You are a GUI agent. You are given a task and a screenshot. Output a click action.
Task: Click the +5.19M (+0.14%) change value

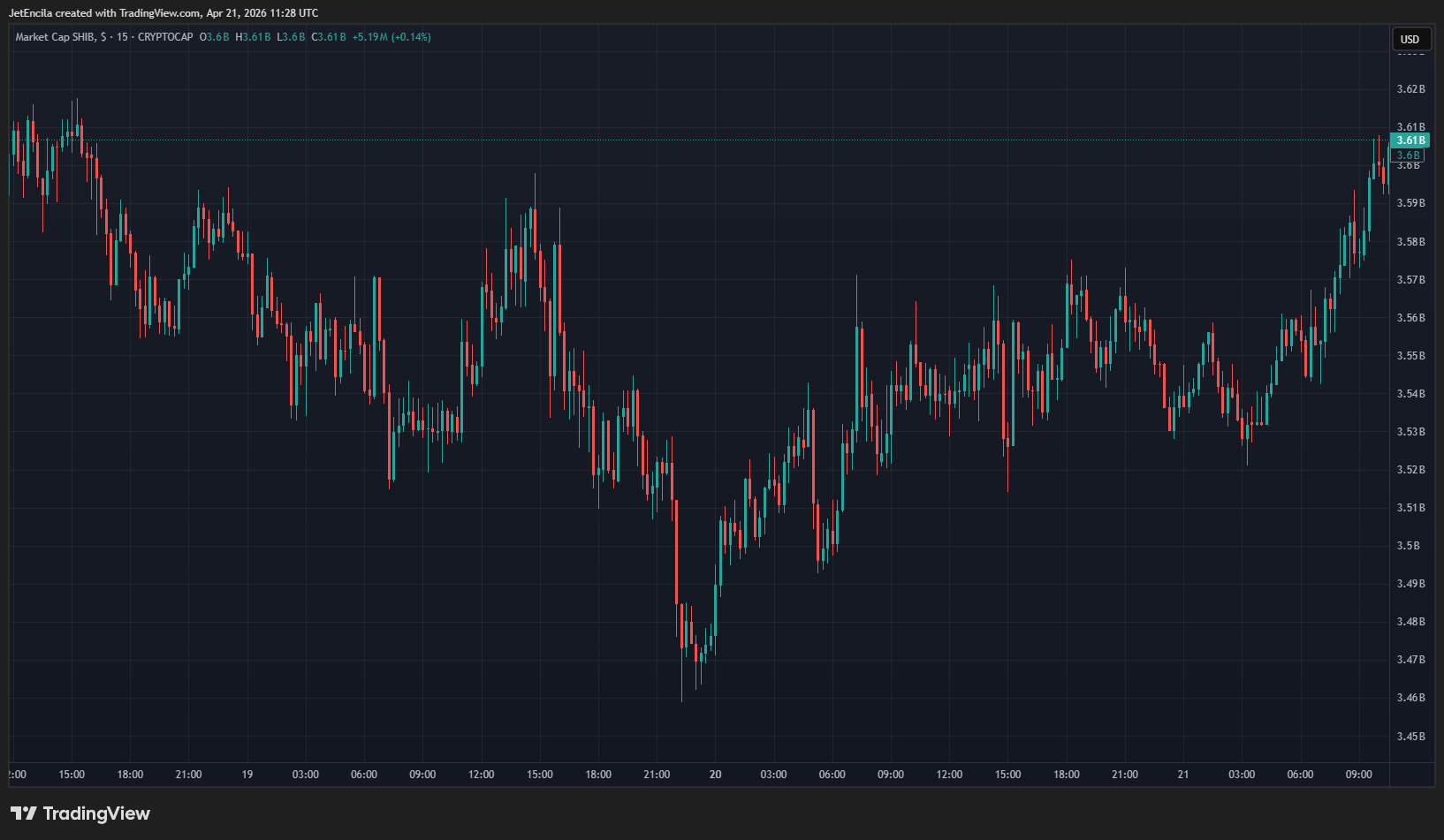[x=391, y=37]
